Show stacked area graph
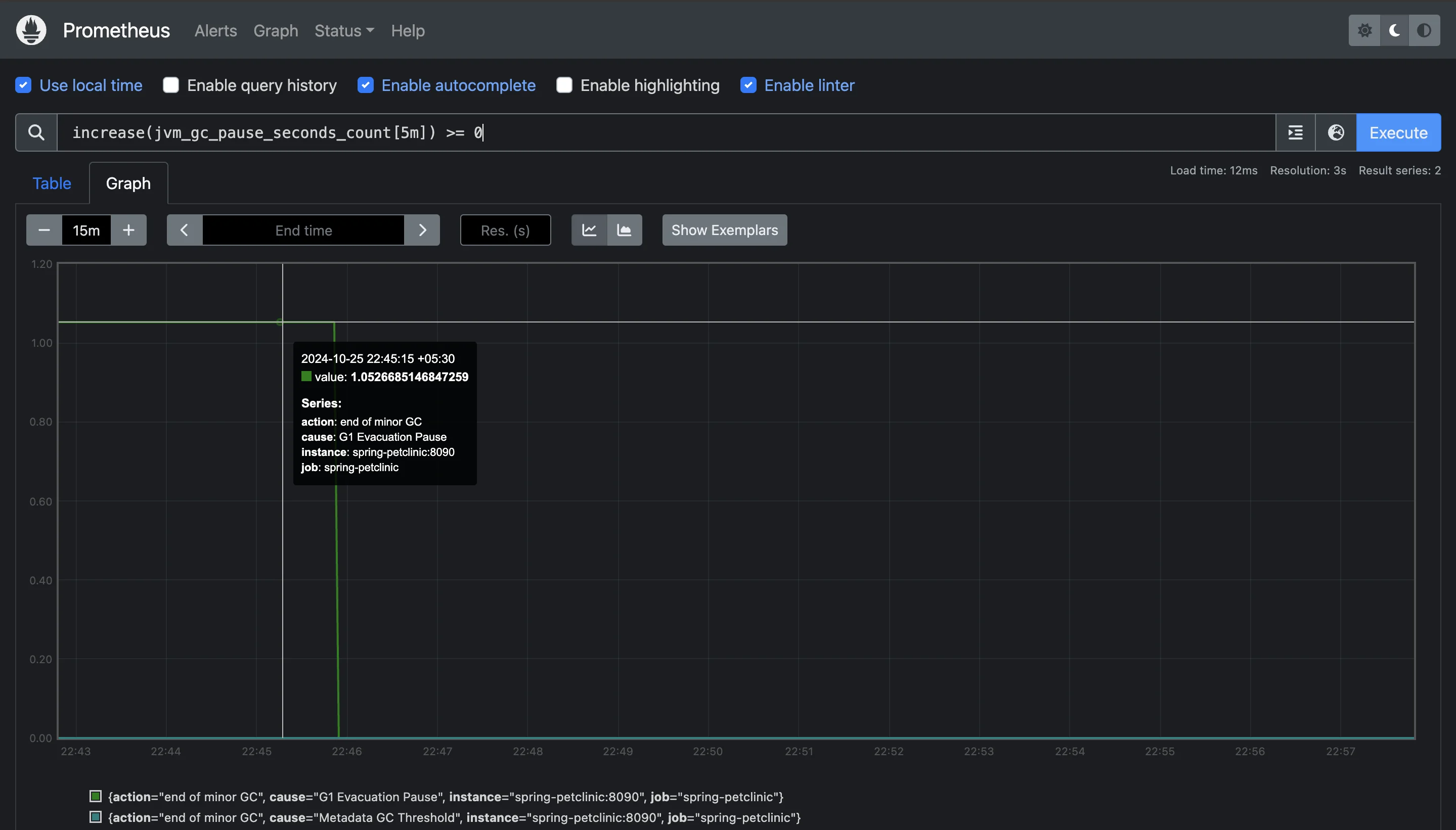The width and height of the screenshot is (1456, 830). [625, 230]
